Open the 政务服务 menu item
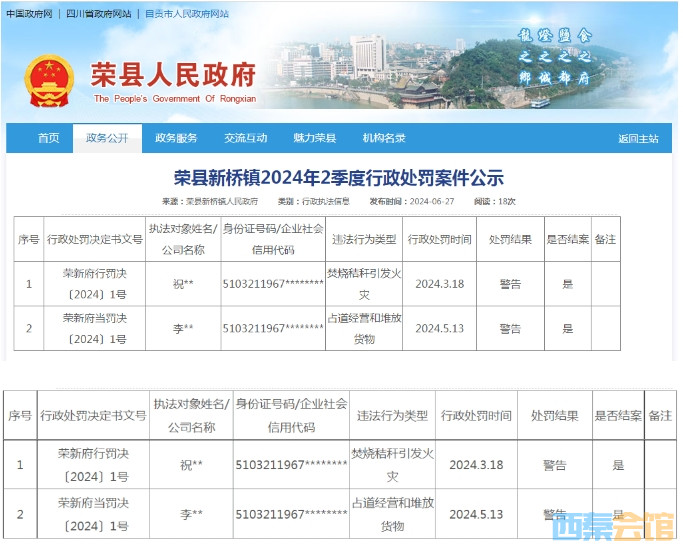This screenshot has width=683, height=549. point(176,138)
